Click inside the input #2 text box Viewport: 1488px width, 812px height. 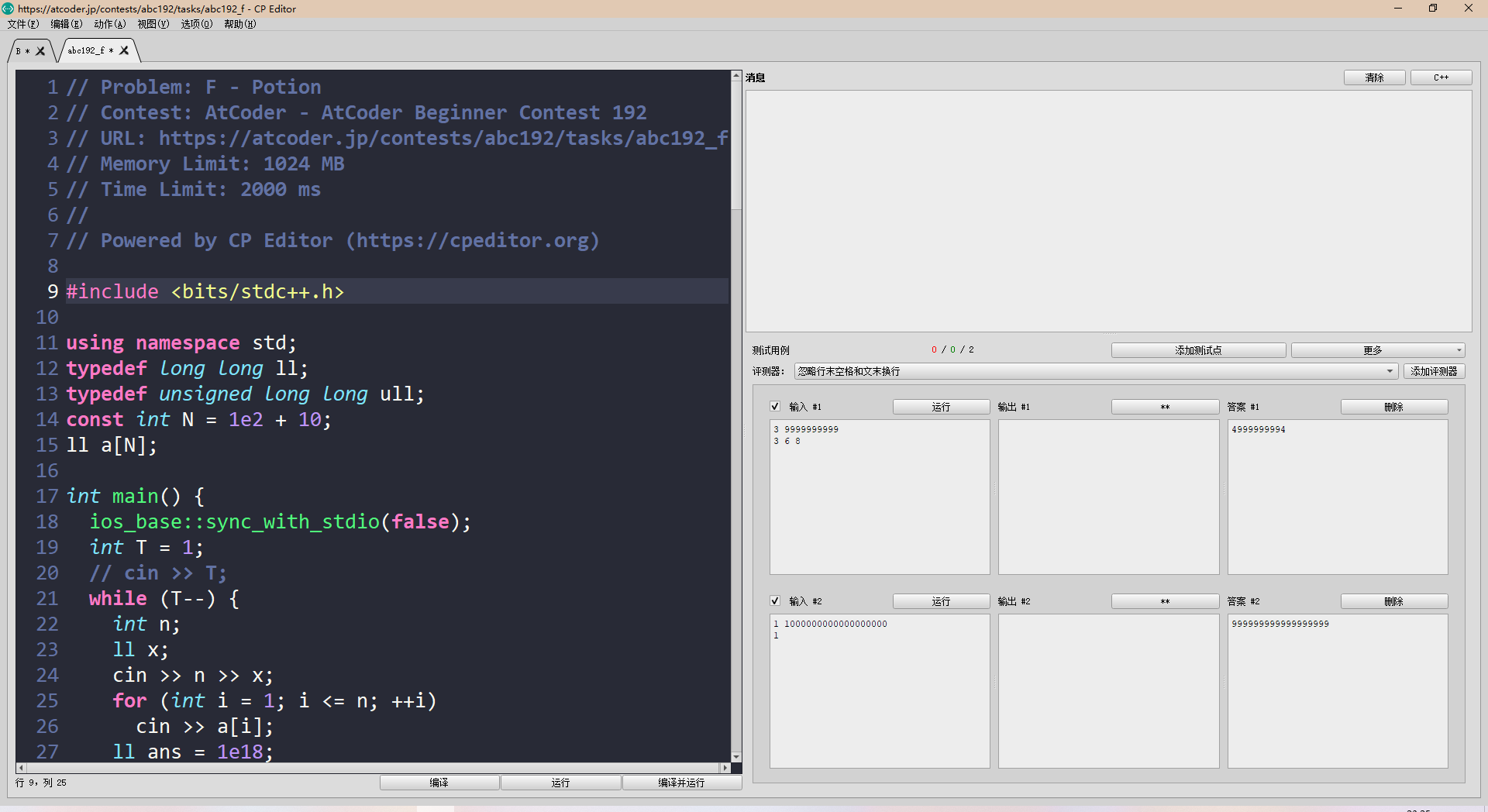click(x=880, y=691)
